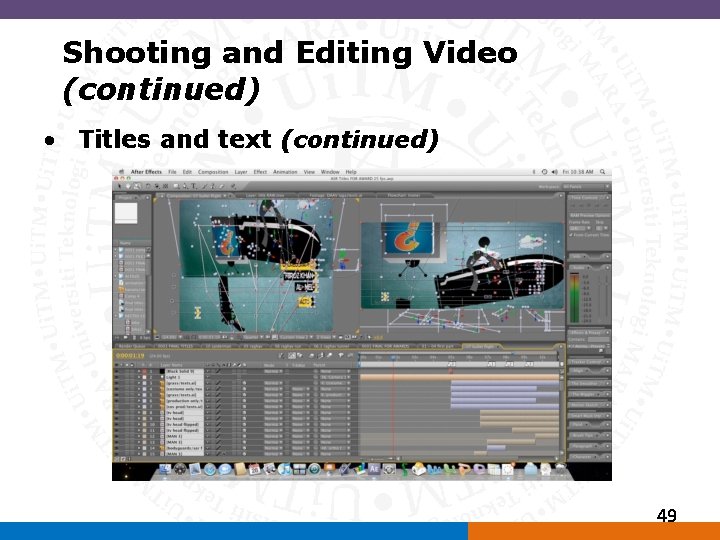The height and width of the screenshot is (540, 720).
Task: Select the Rotation tool
Action: point(148,186)
